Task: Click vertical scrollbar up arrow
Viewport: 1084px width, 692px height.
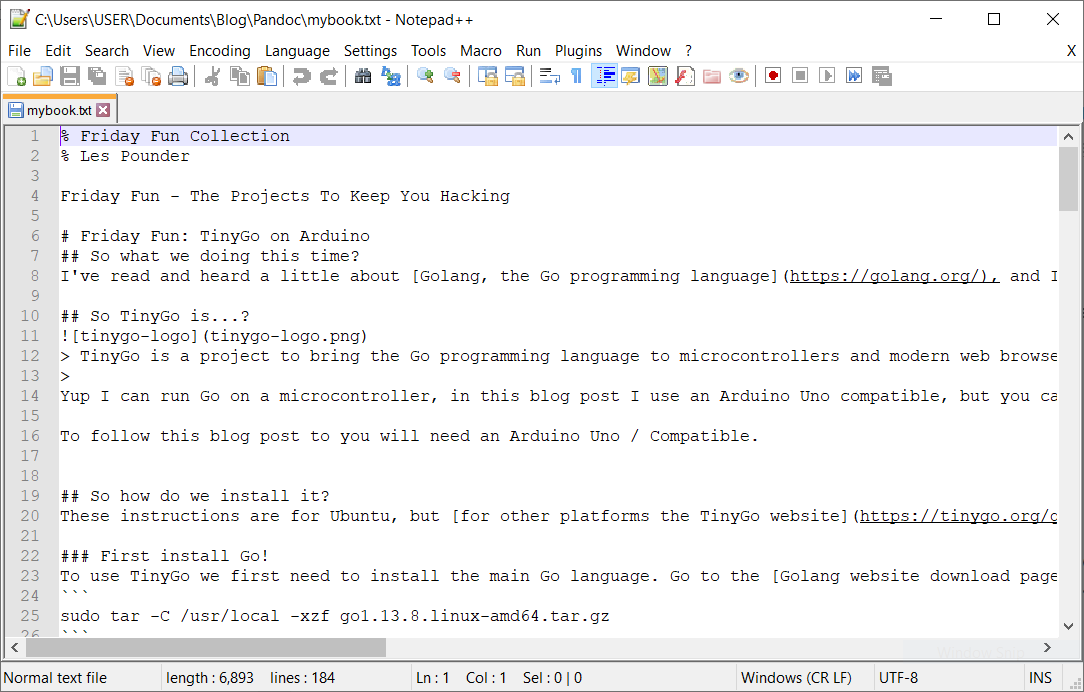Action: (1068, 136)
